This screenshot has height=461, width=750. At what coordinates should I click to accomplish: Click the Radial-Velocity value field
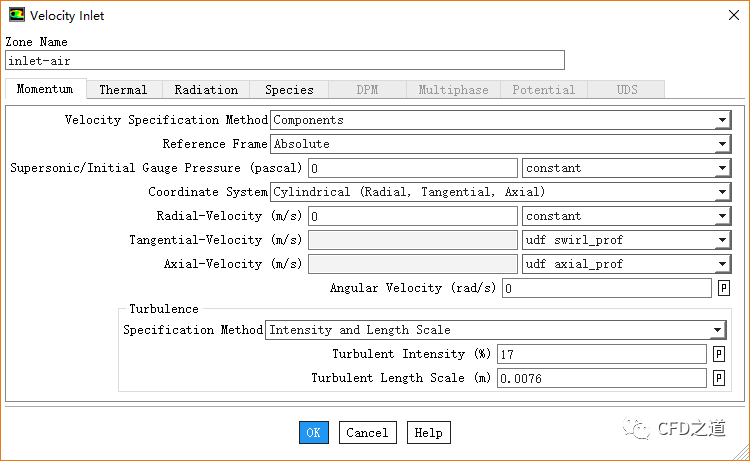(412, 216)
